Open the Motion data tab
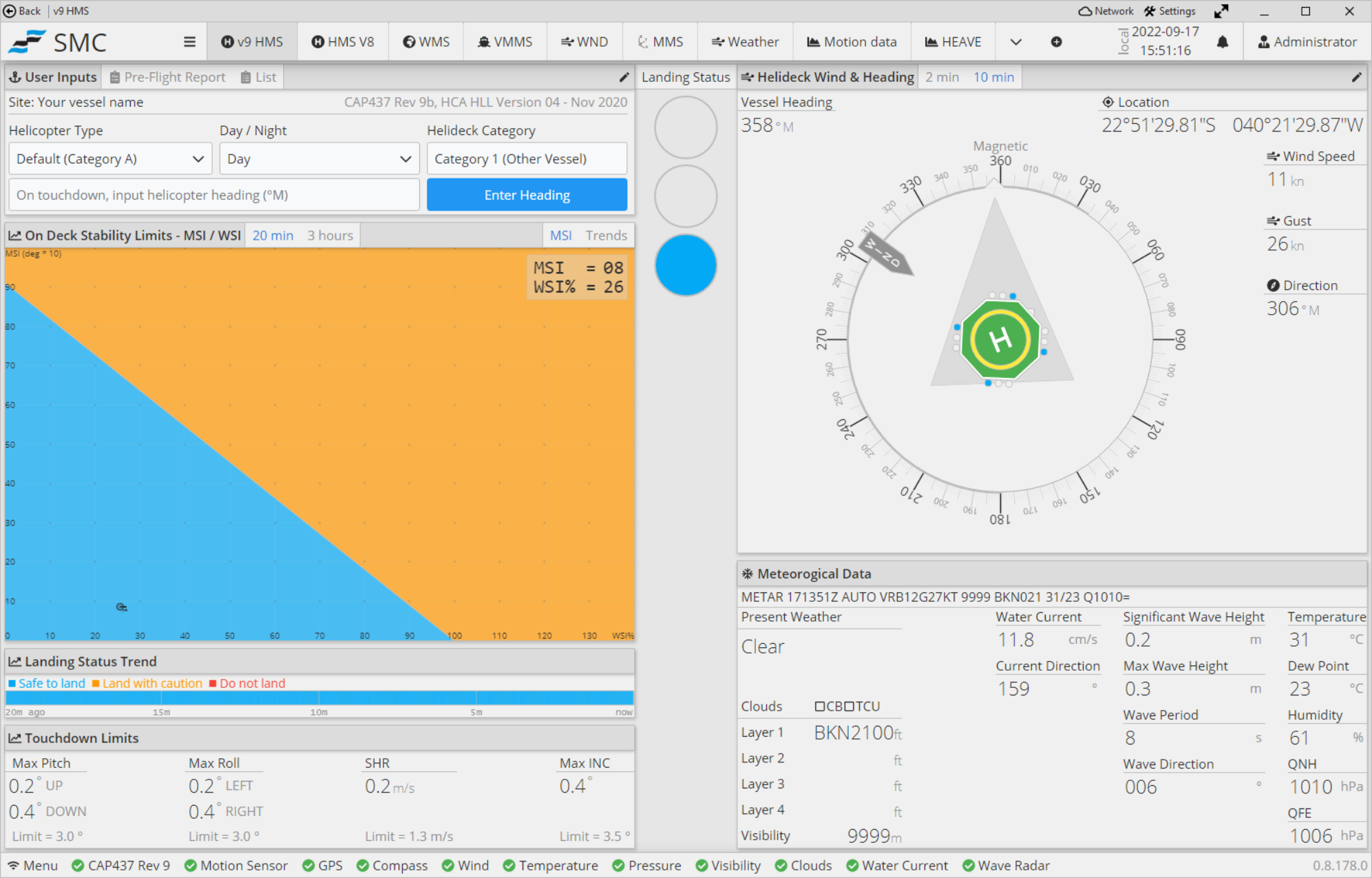Screen dimensions: 1372x878 (852, 42)
